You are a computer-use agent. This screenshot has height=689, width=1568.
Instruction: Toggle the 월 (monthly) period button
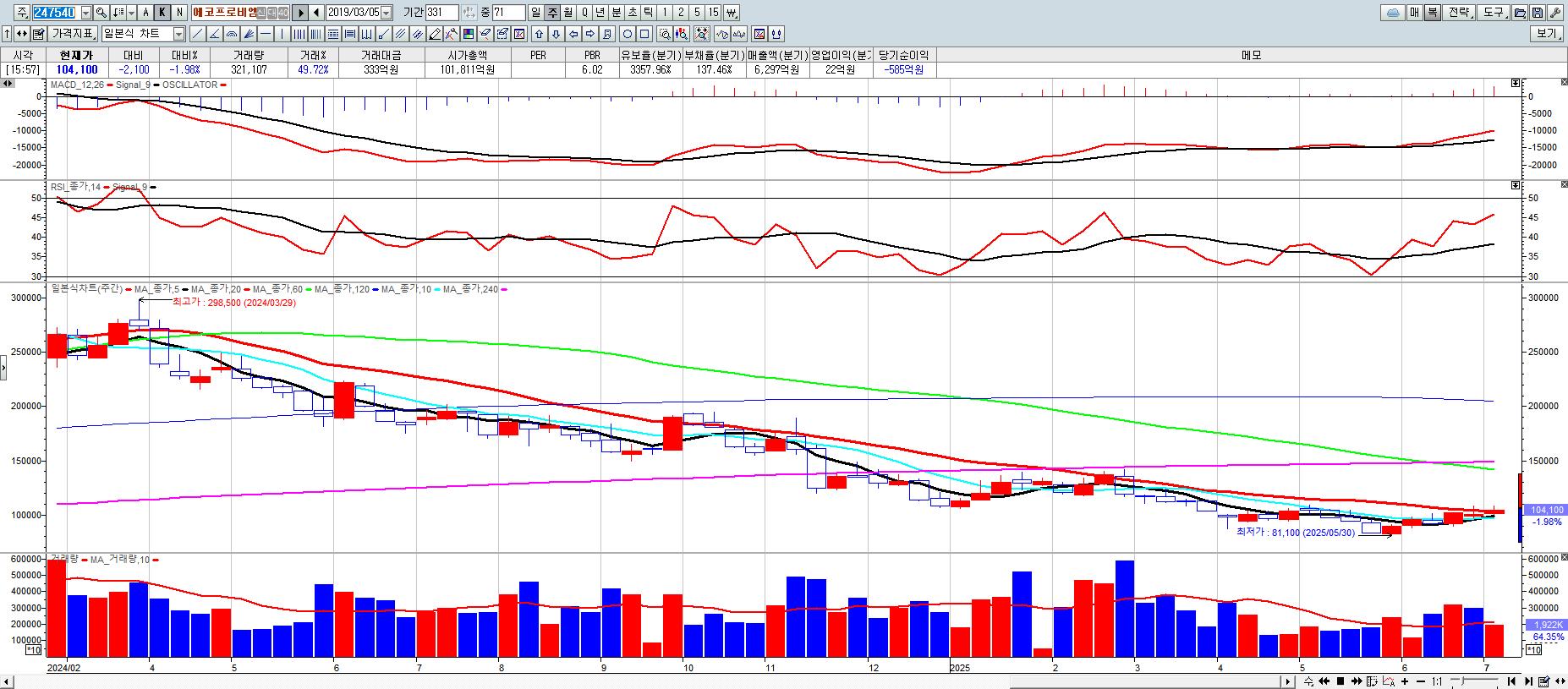tap(567, 13)
